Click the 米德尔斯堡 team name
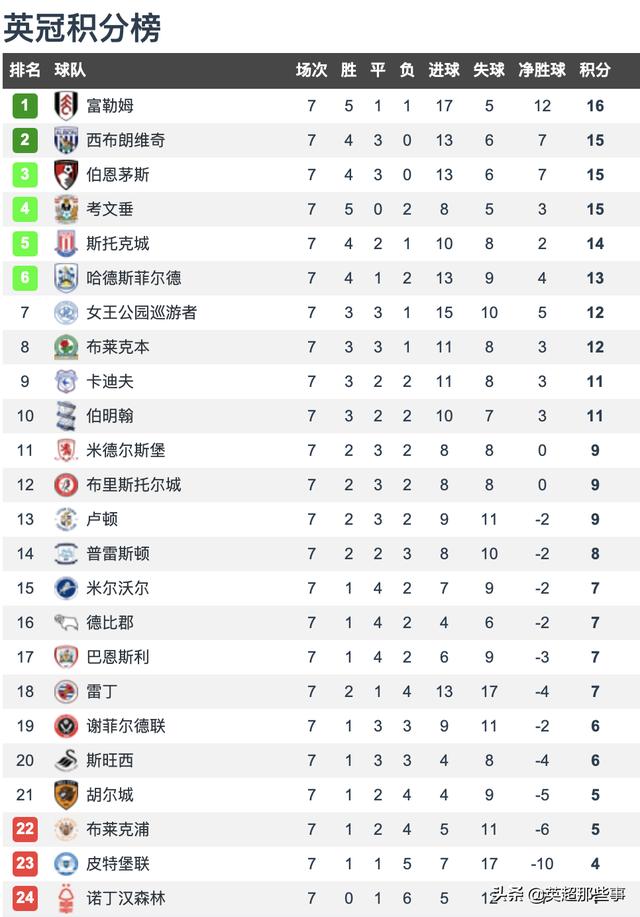This screenshot has height=917, width=640. [x=126, y=450]
